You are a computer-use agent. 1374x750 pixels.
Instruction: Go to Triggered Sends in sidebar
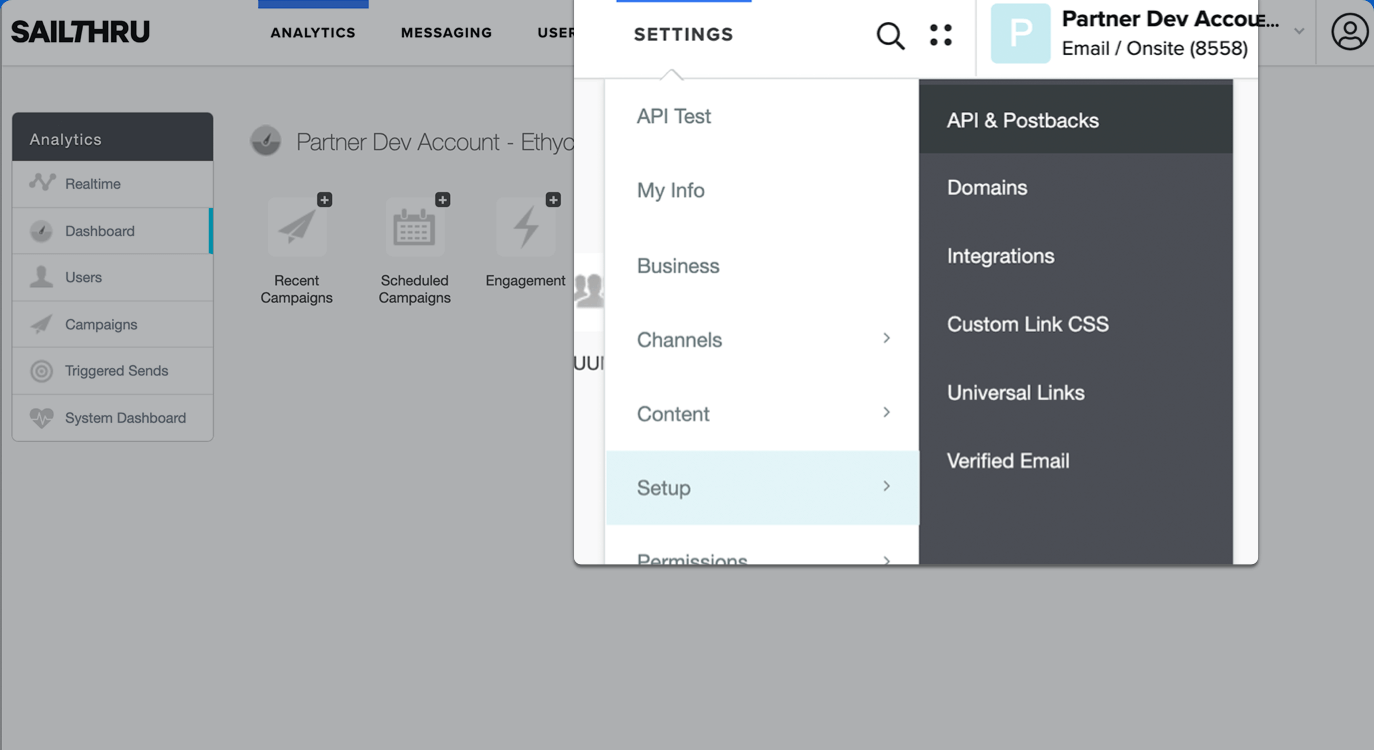click(112, 371)
